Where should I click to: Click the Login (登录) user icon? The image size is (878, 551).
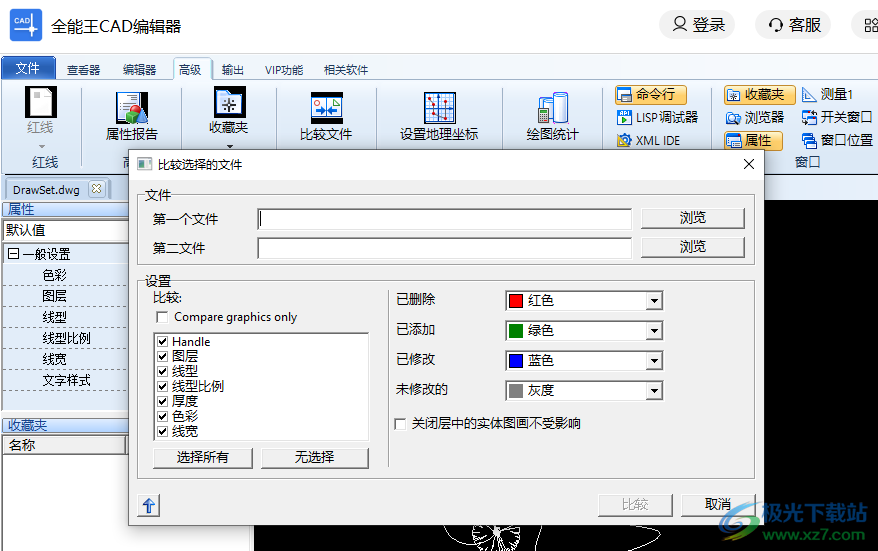(x=679, y=24)
